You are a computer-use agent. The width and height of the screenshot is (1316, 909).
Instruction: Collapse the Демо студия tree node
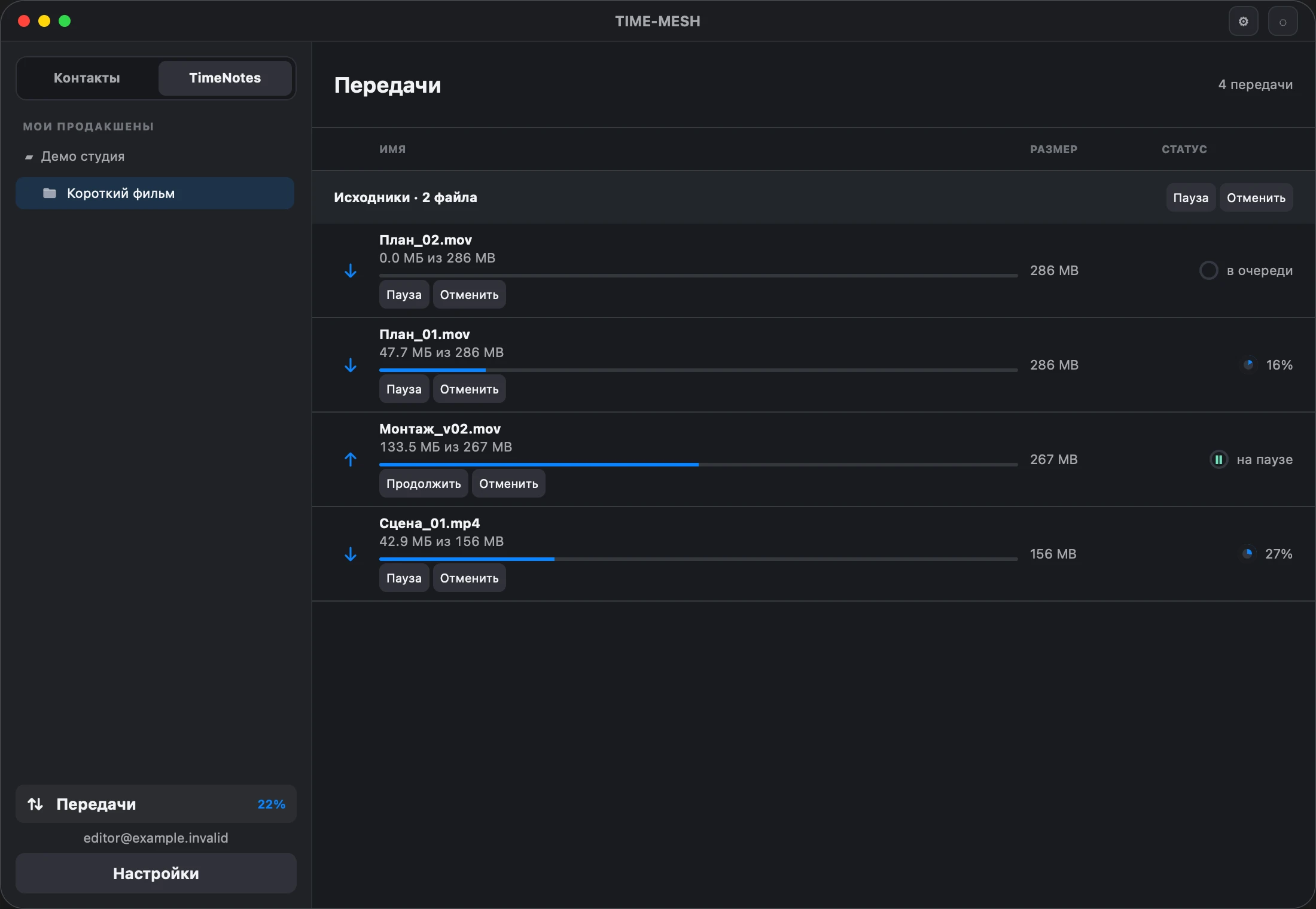29,157
